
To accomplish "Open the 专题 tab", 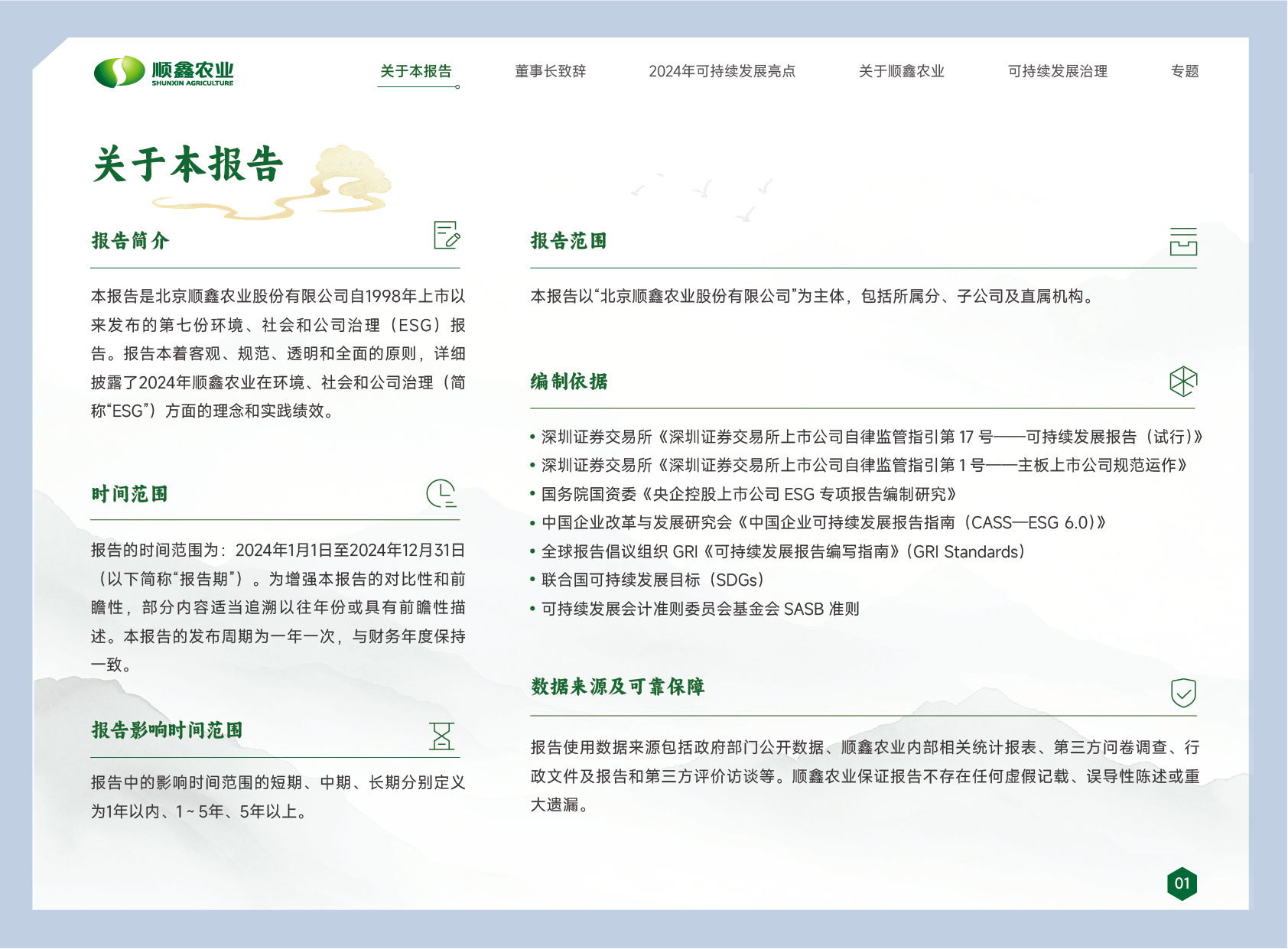I will (x=1185, y=71).
